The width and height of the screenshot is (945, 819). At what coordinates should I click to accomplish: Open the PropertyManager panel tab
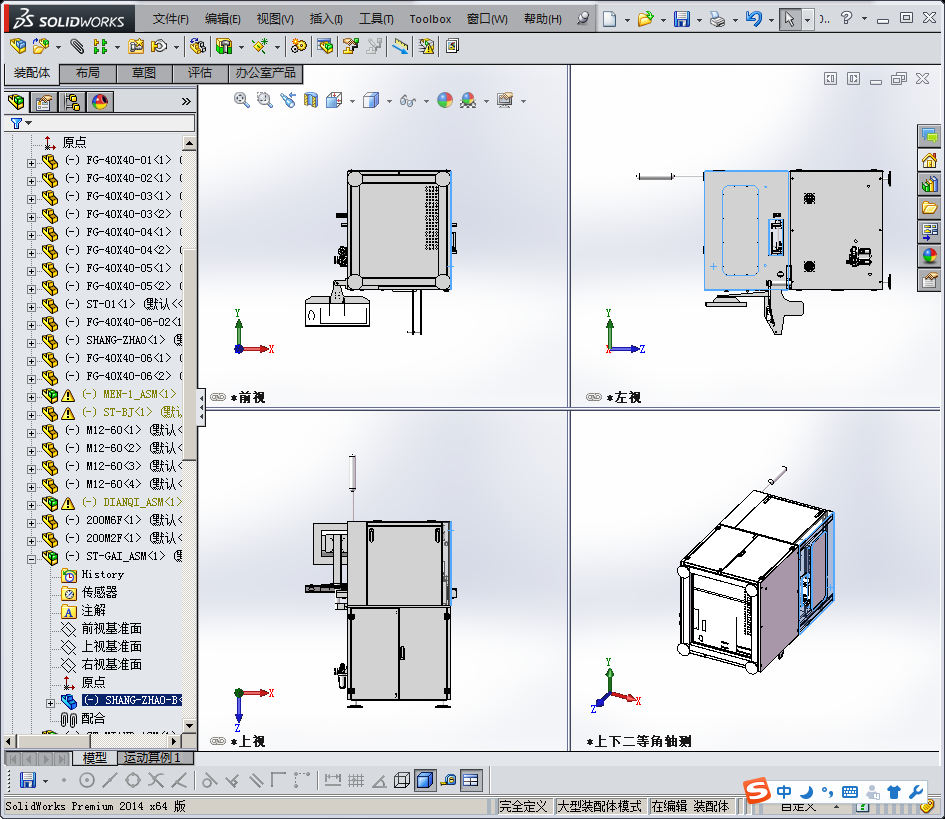coord(44,102)
